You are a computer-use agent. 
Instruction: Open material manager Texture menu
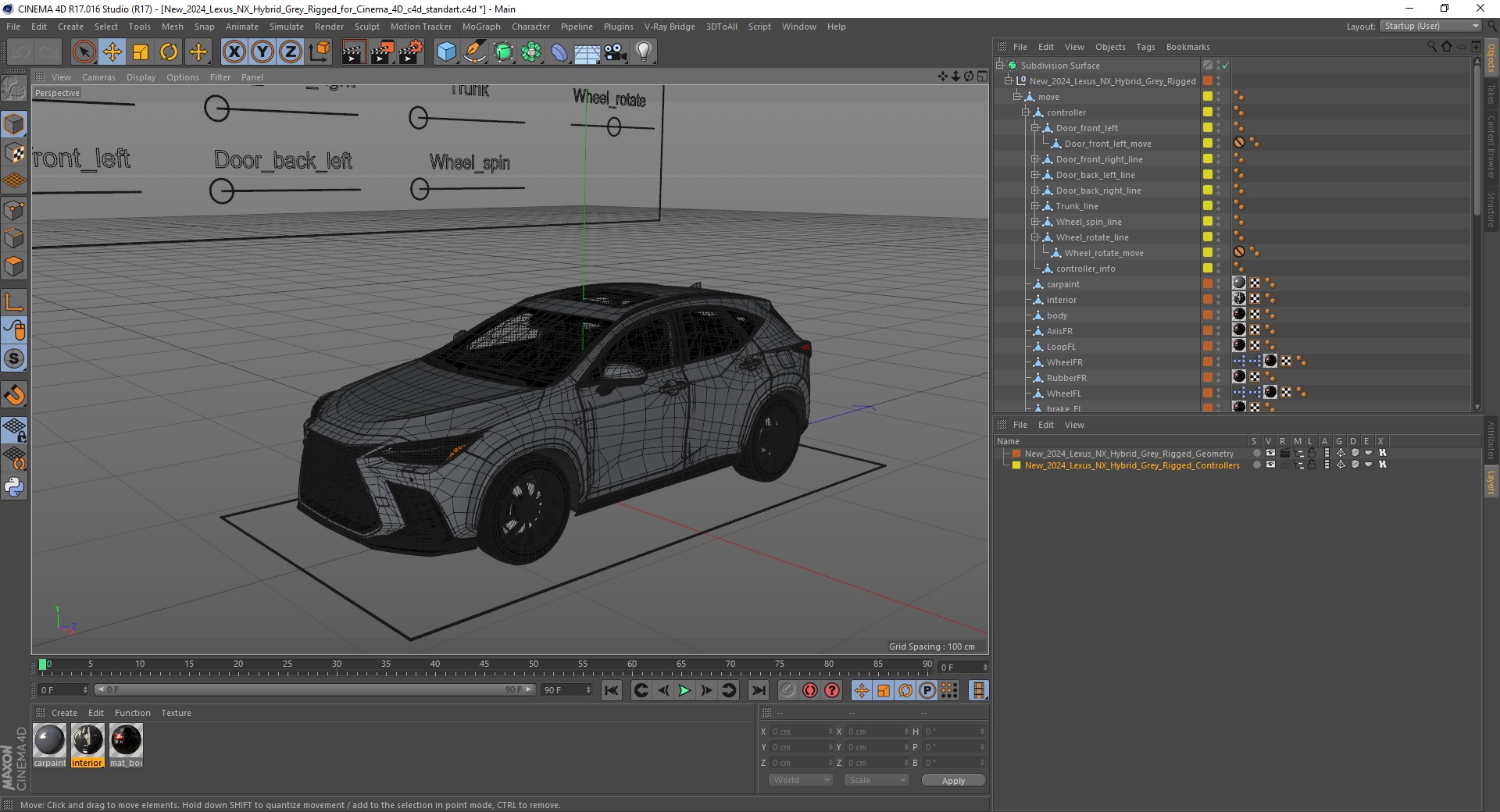click(176, 713)
